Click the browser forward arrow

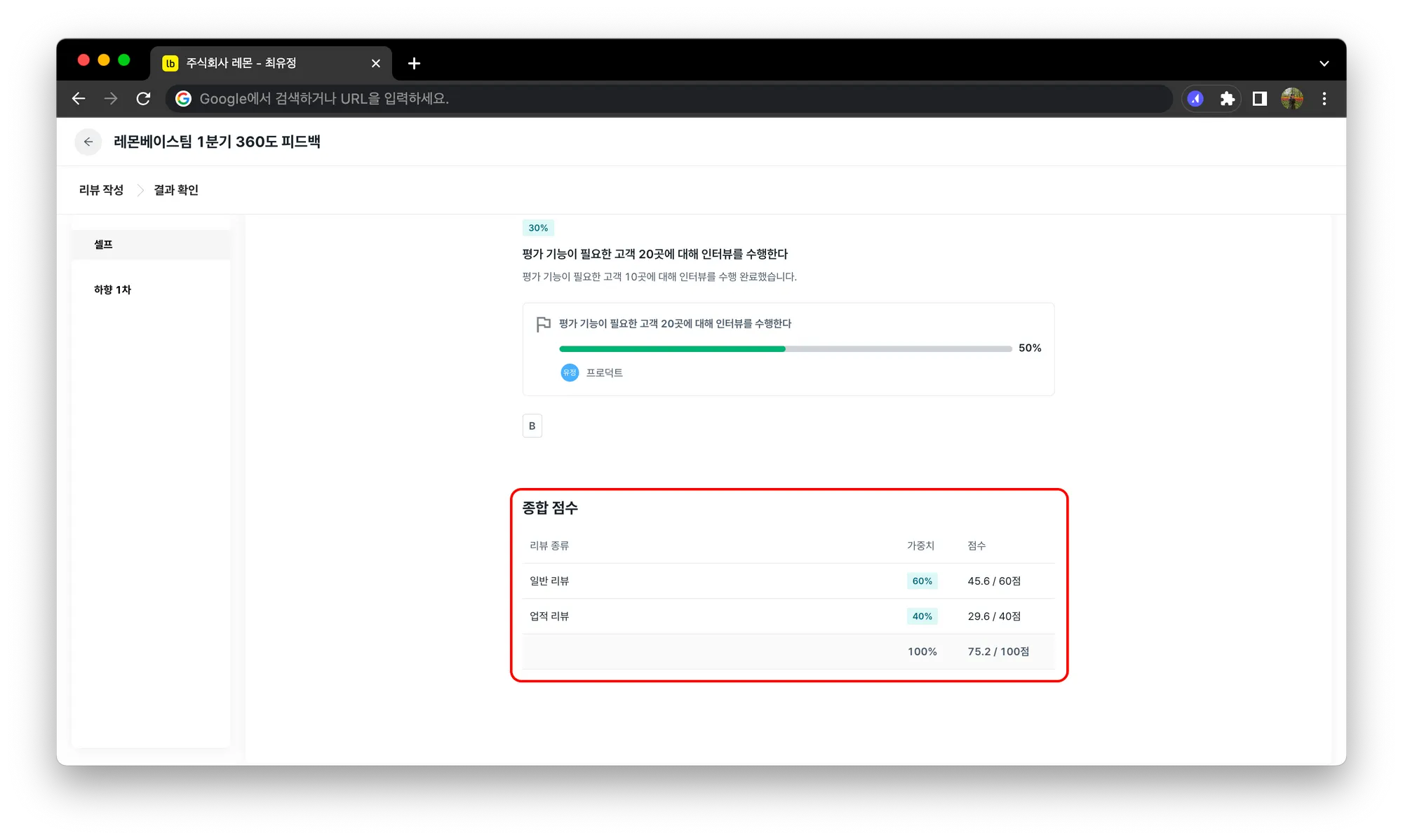point(111,99)
